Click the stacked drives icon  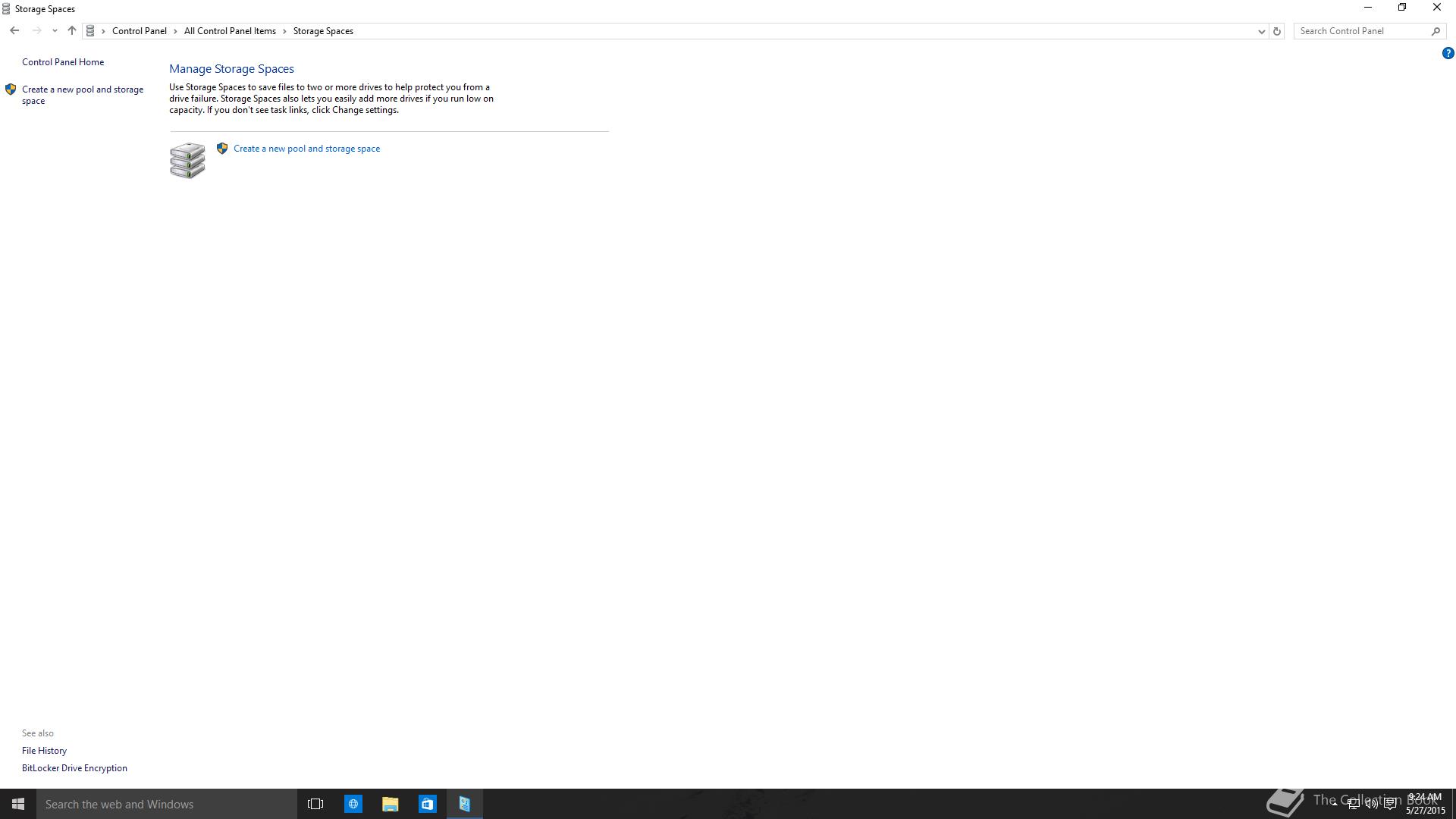coord(187,160)
